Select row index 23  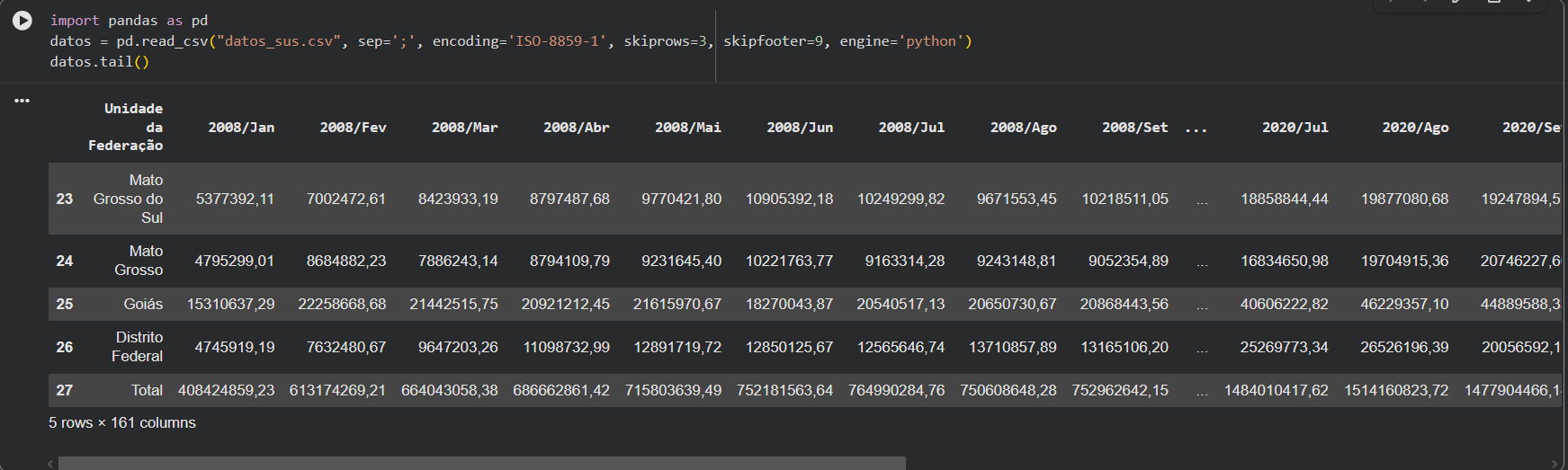click(x=65, y=199)
